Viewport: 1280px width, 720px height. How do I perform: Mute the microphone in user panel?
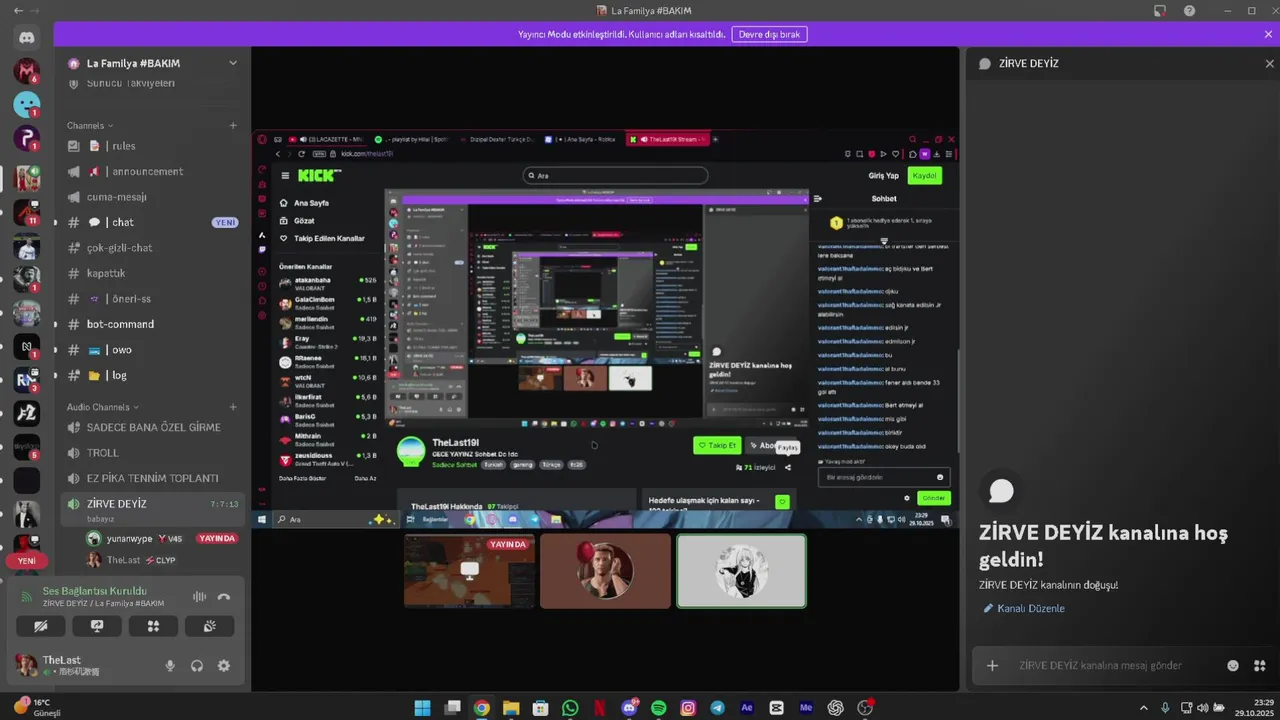(x=170, y=665)
